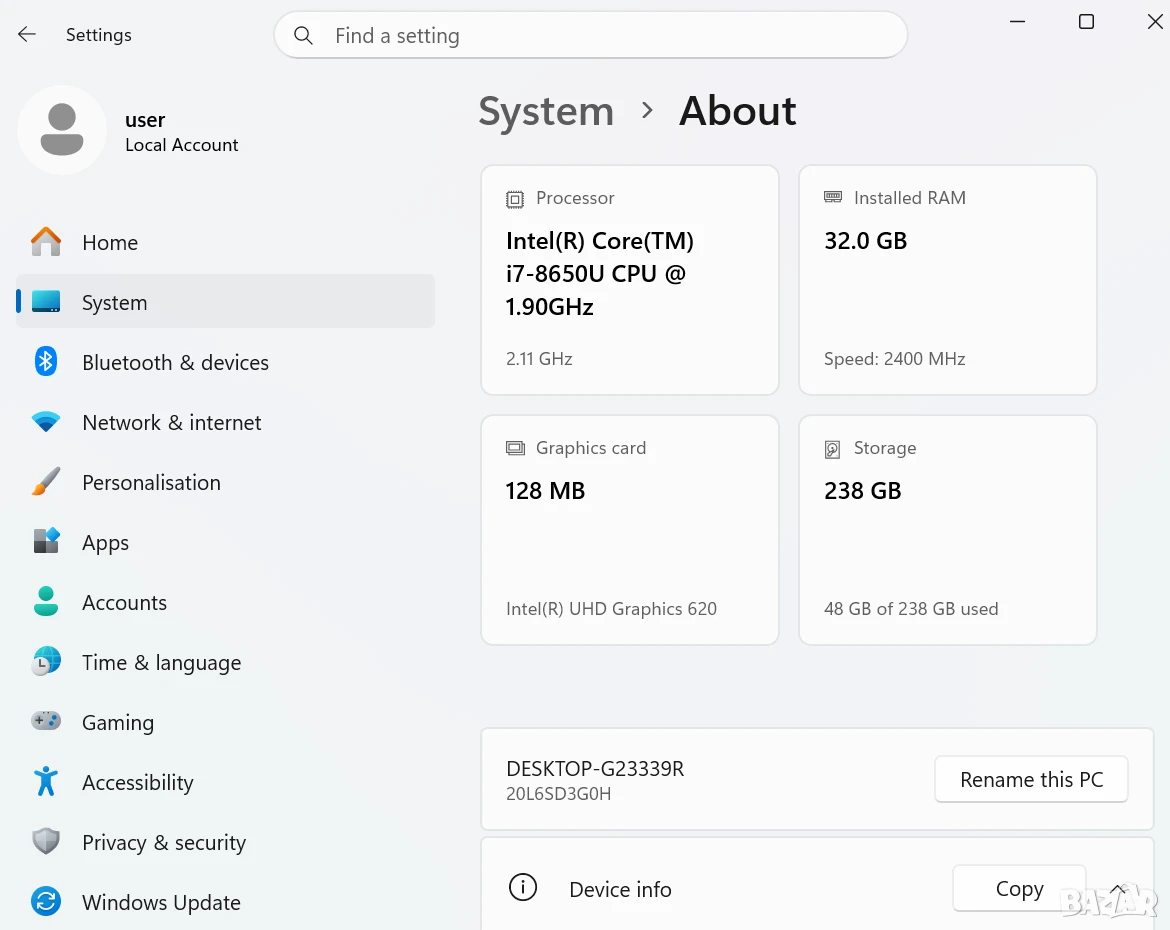Click the Apps icon in sidebar

click(46, 541)
